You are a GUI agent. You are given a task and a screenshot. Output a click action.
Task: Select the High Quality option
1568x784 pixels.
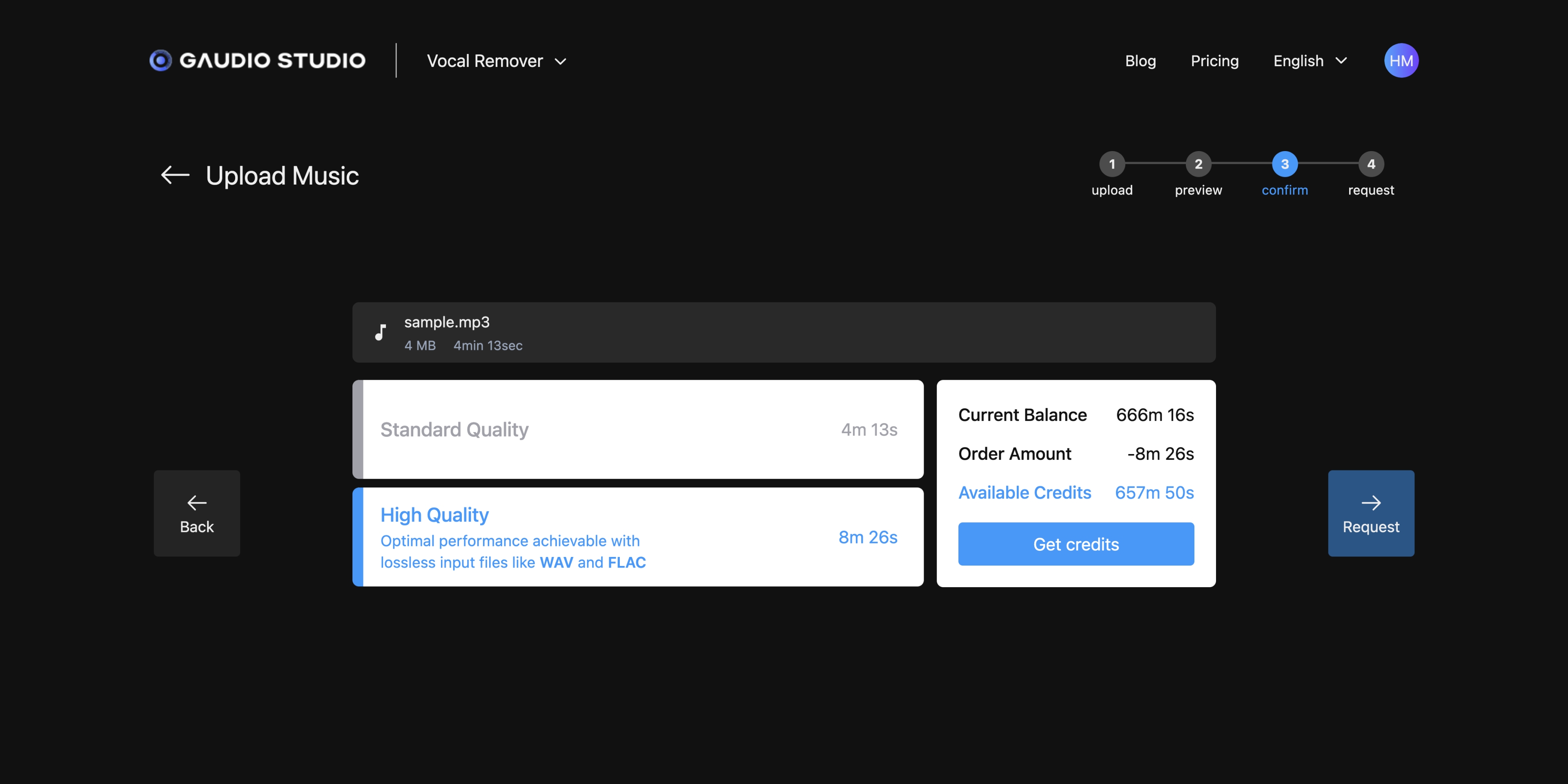(638, 537)
